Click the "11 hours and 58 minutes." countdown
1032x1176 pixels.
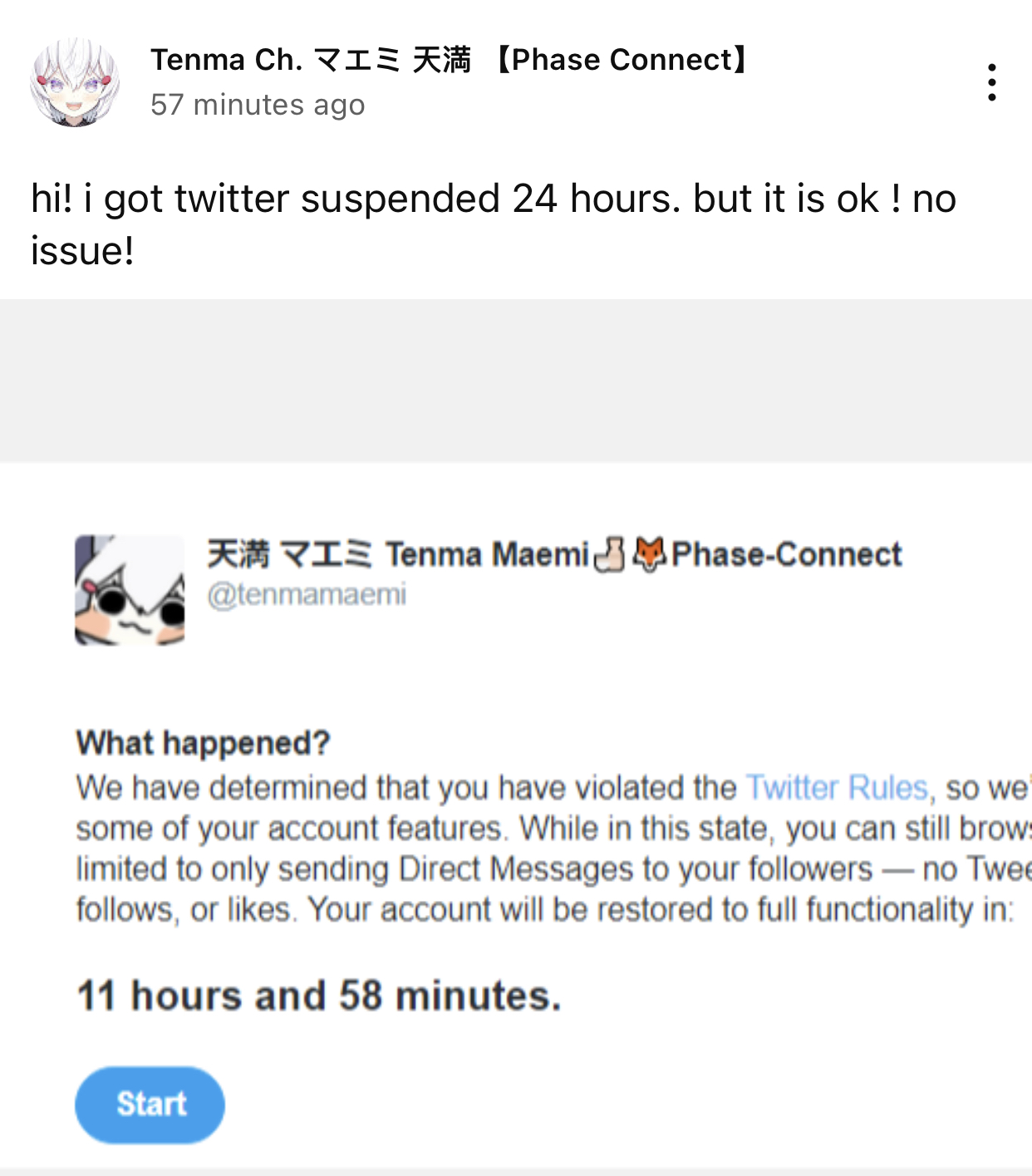(319, 995)
